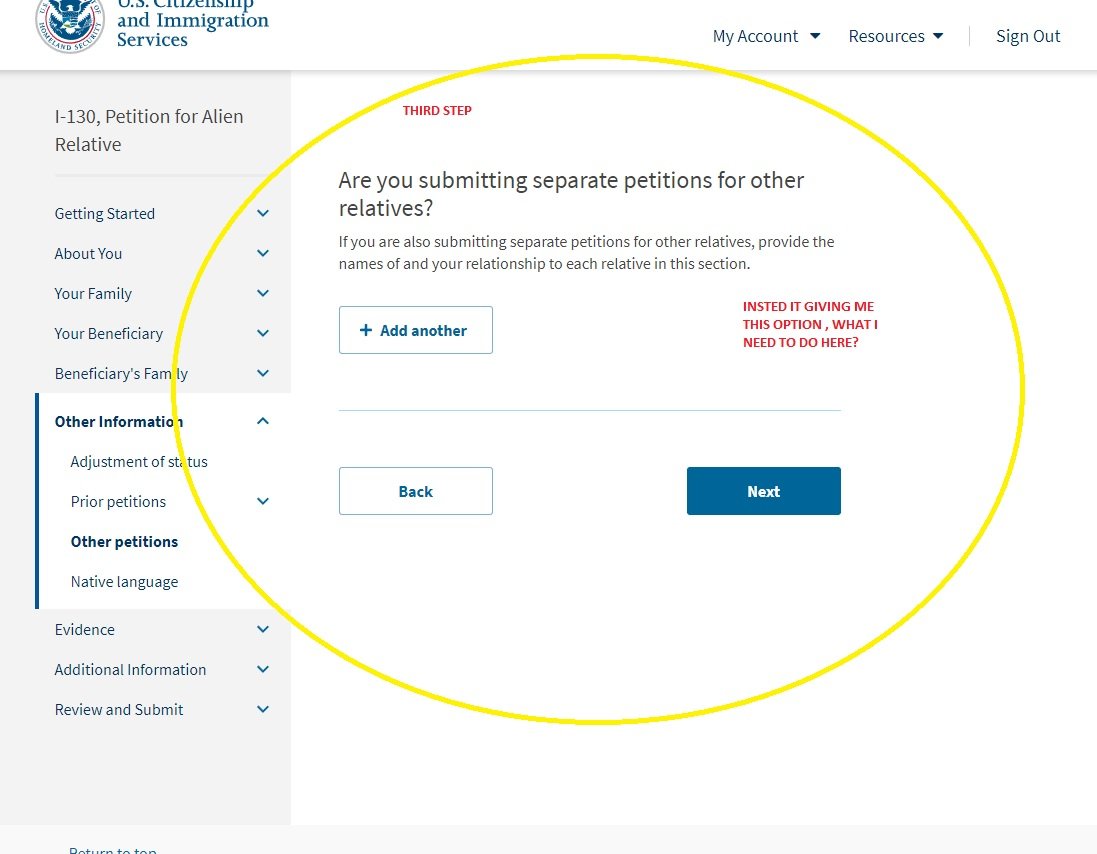This screenshot has height=854, width=1097.
Task: Collapse the Other Information section chevron
Action: click(263, 421)
